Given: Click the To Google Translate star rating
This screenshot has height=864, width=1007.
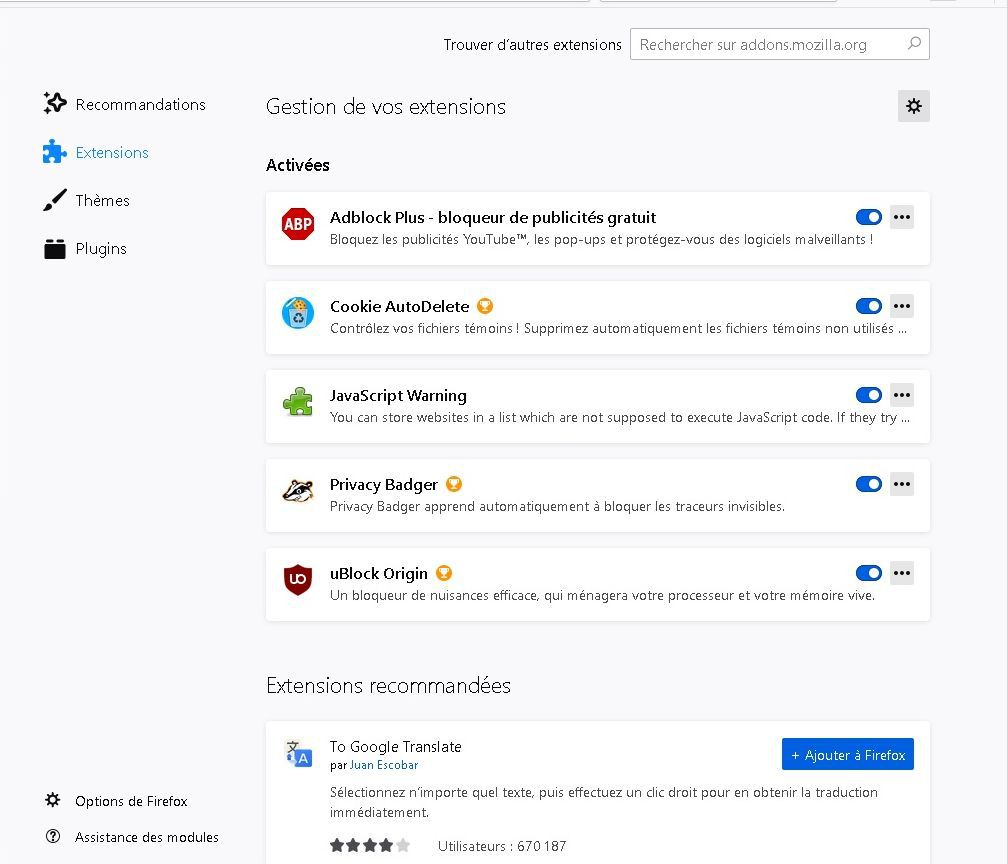Looking at the screenshot, I should (x=370, y=845).
